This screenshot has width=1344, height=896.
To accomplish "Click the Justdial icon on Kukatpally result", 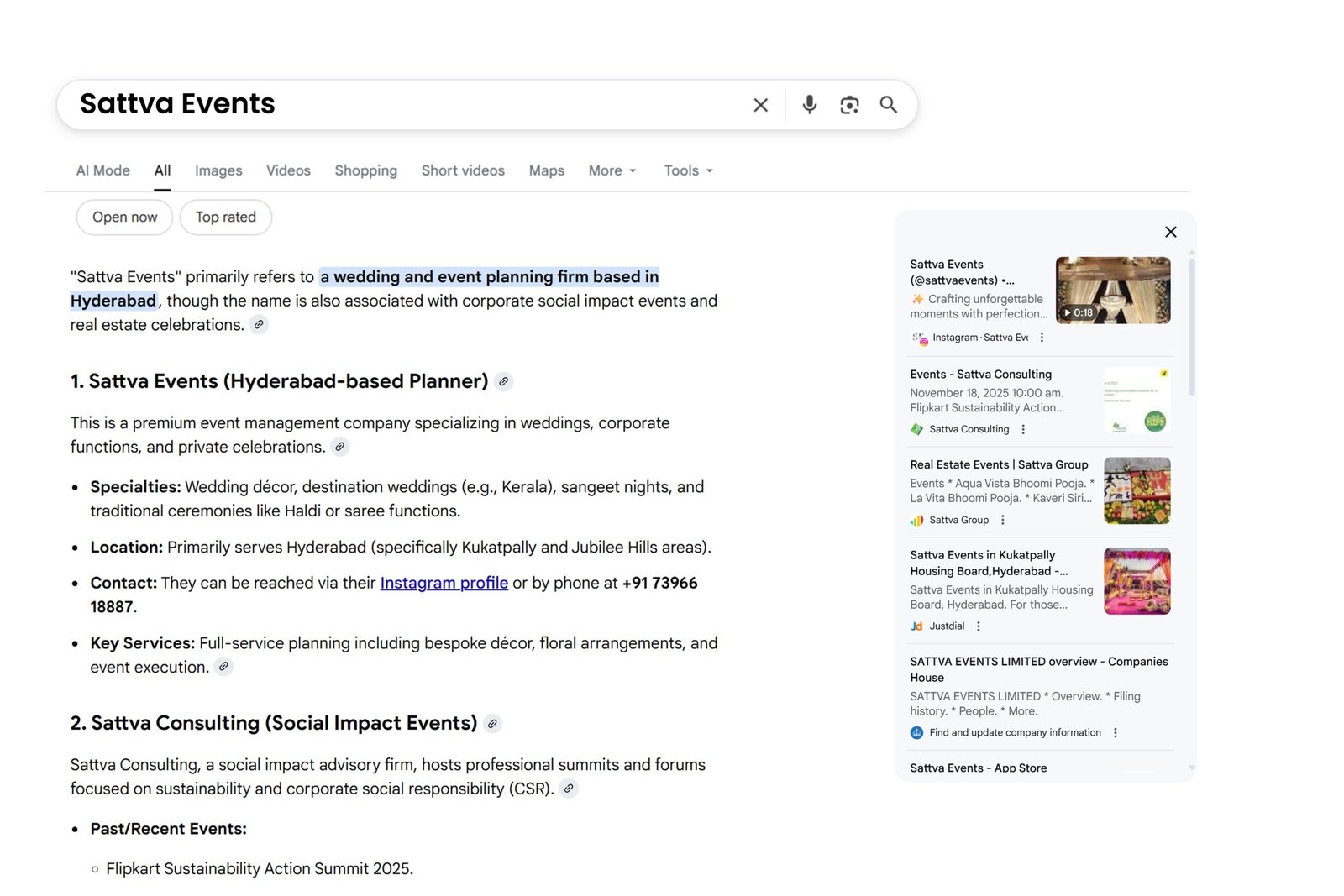I will pos(916,626).
